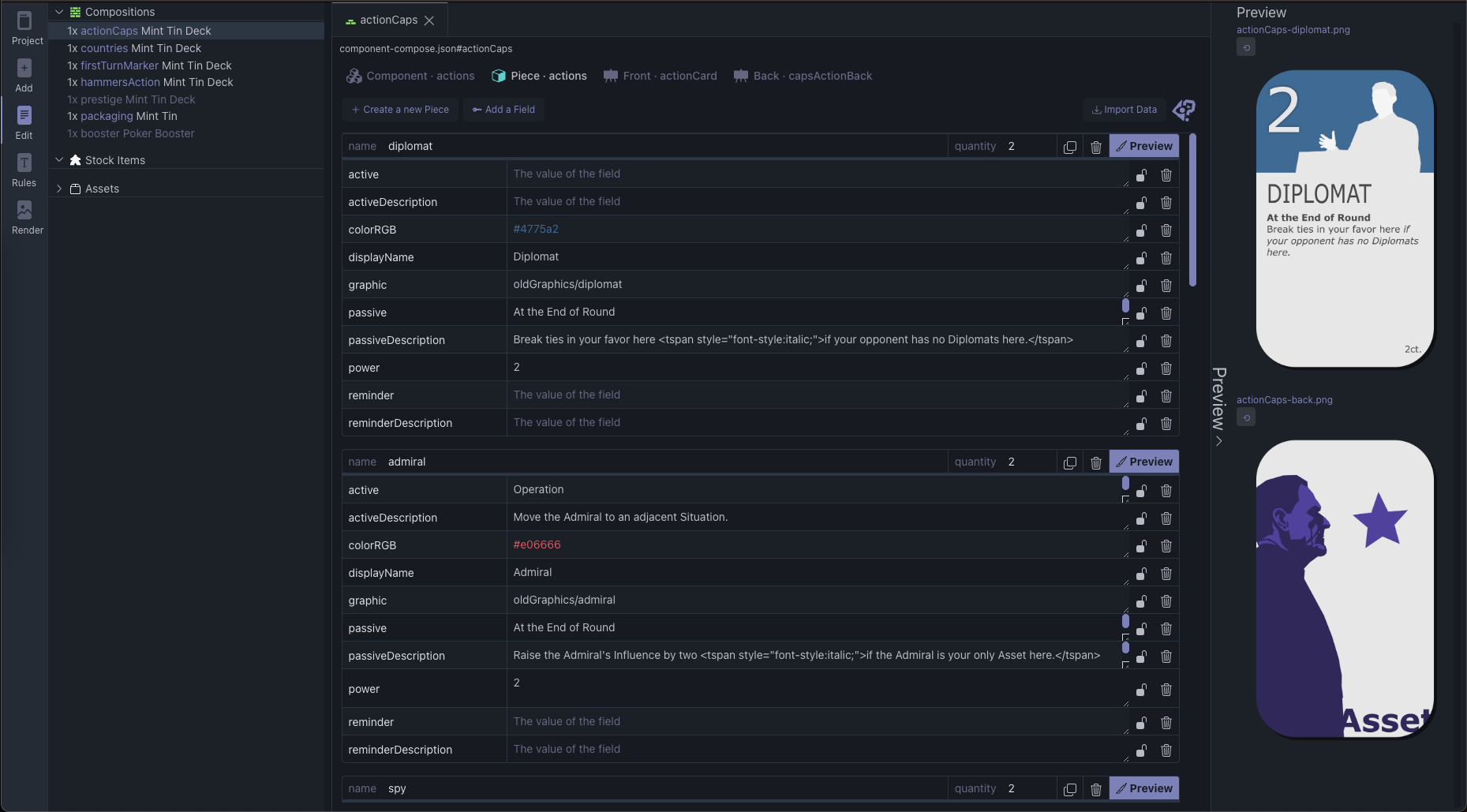
Task: Delete diplomat's colorRGB field
Action: (1166, 230)
